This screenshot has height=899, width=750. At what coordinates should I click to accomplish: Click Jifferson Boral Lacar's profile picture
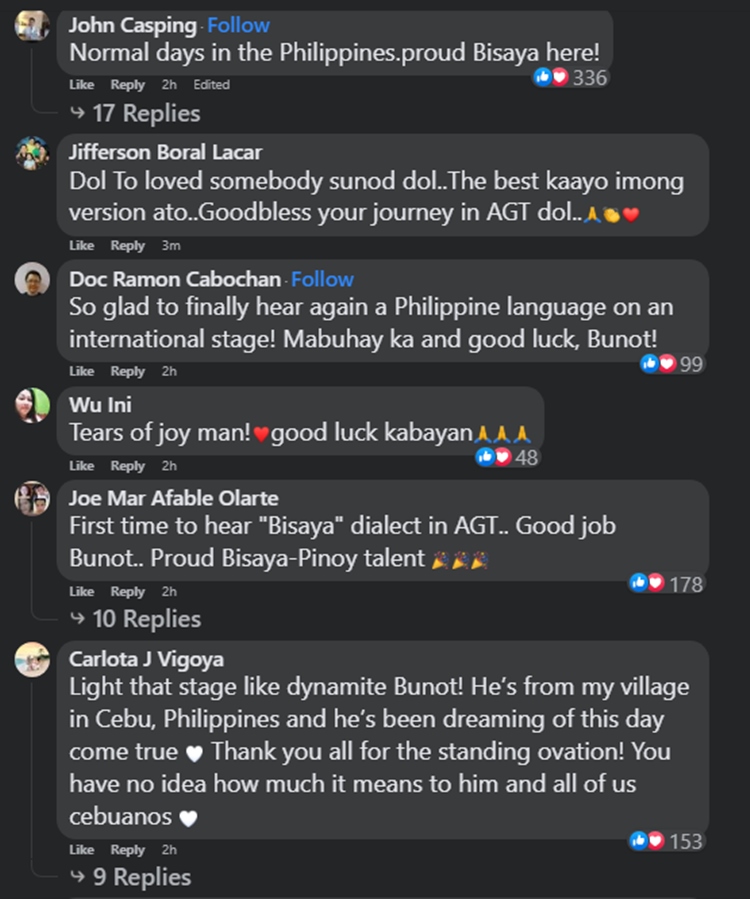click(x=32, y=155)
